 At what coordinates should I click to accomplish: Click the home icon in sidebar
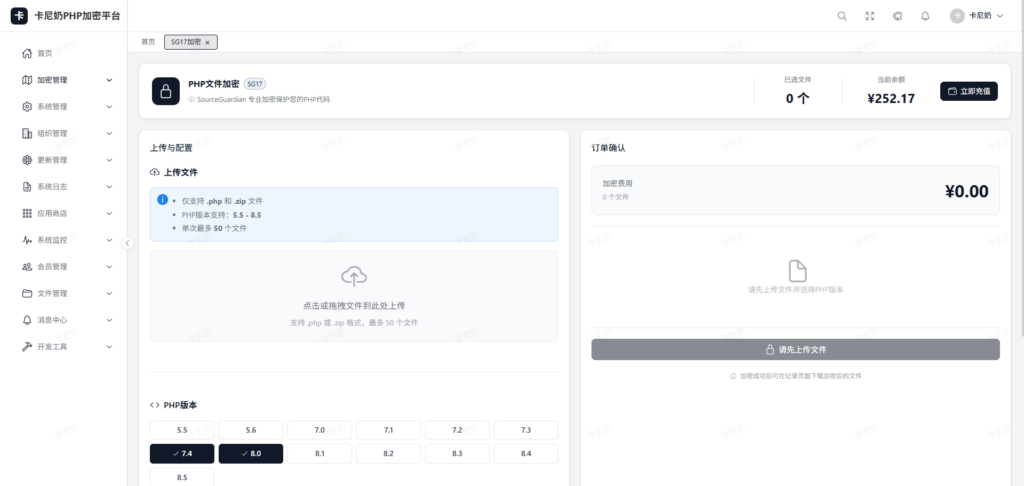27,54
